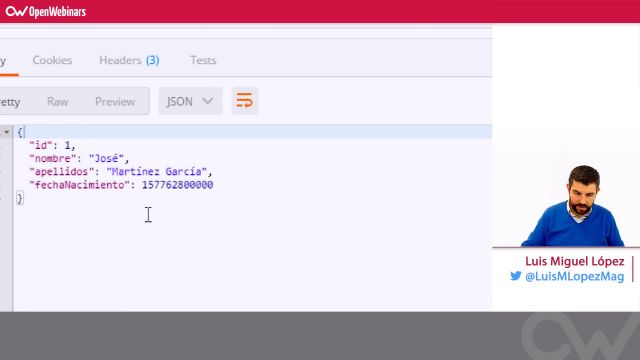The image size is (640, 360).
Task: Toggle line wrap icon beside JSON
Action: (245, 101)
